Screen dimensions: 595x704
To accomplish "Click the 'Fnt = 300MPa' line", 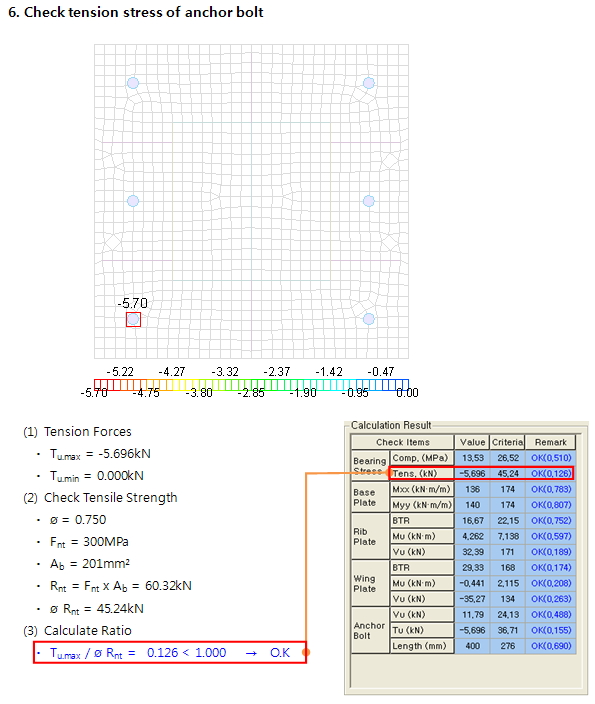I will (x=89, y=542).
